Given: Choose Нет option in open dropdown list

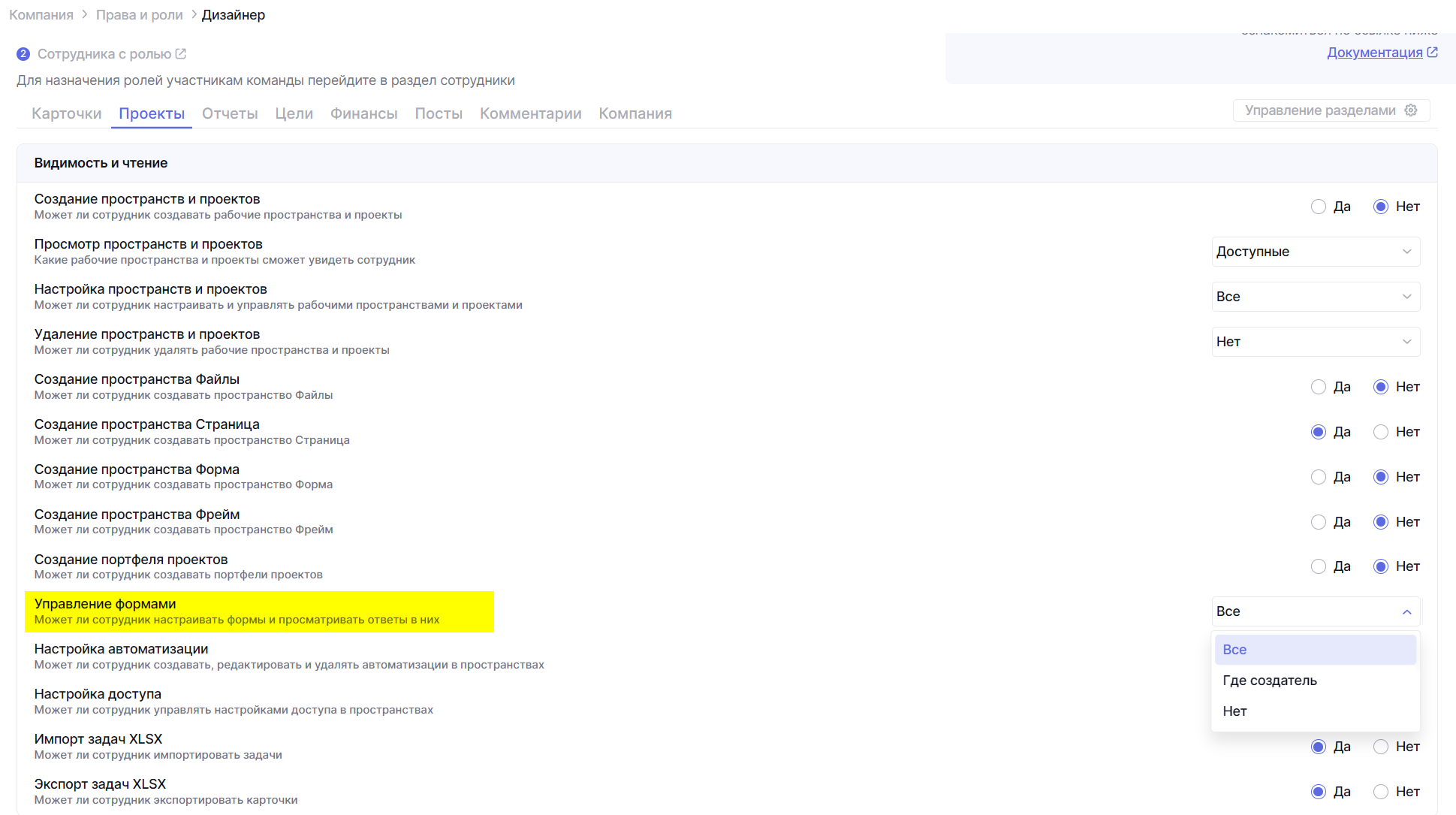Looking at the screenshot, I should pyautogui.click(x=1234, y=711).
